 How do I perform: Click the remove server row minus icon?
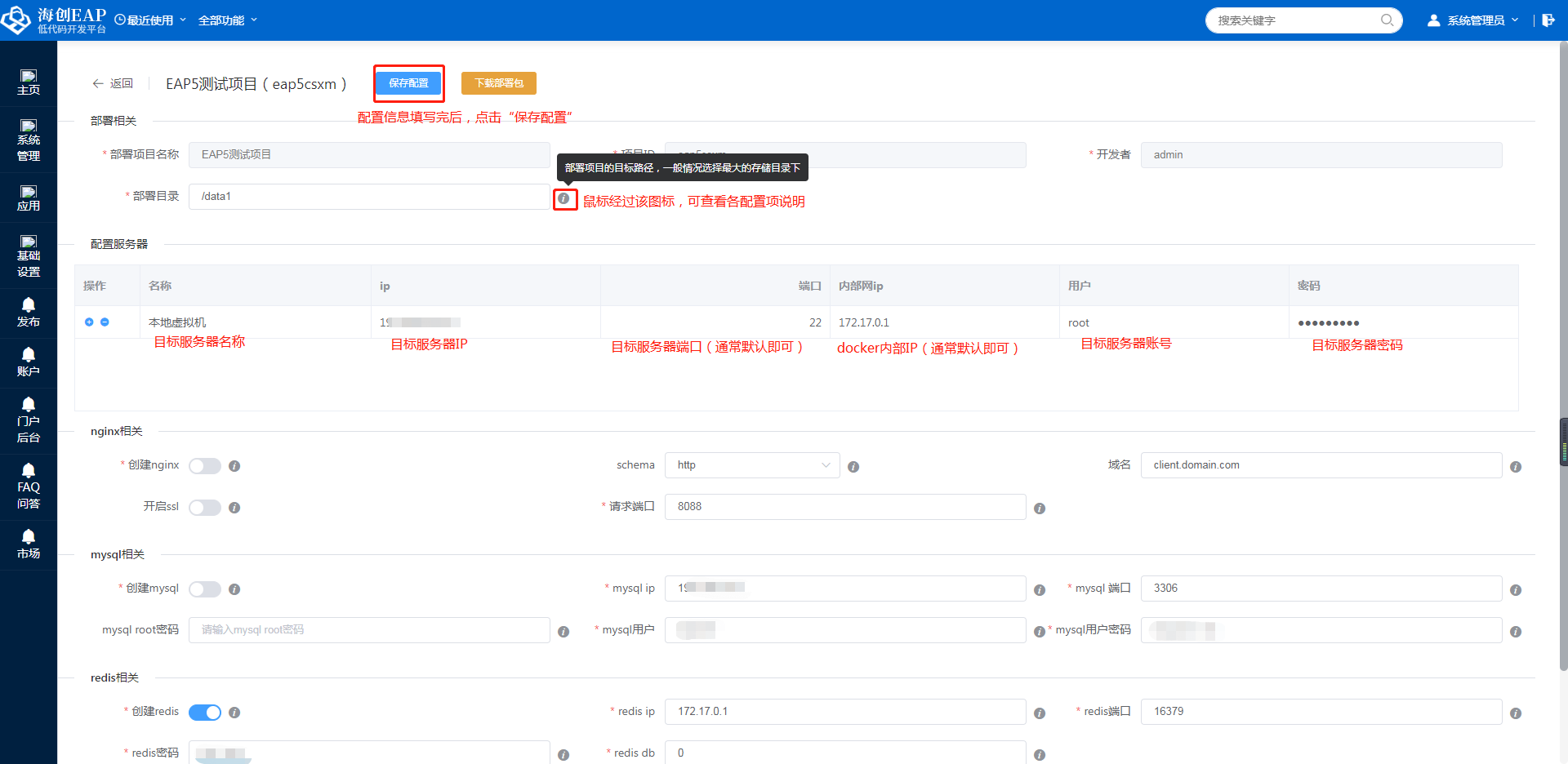point(105,322)
